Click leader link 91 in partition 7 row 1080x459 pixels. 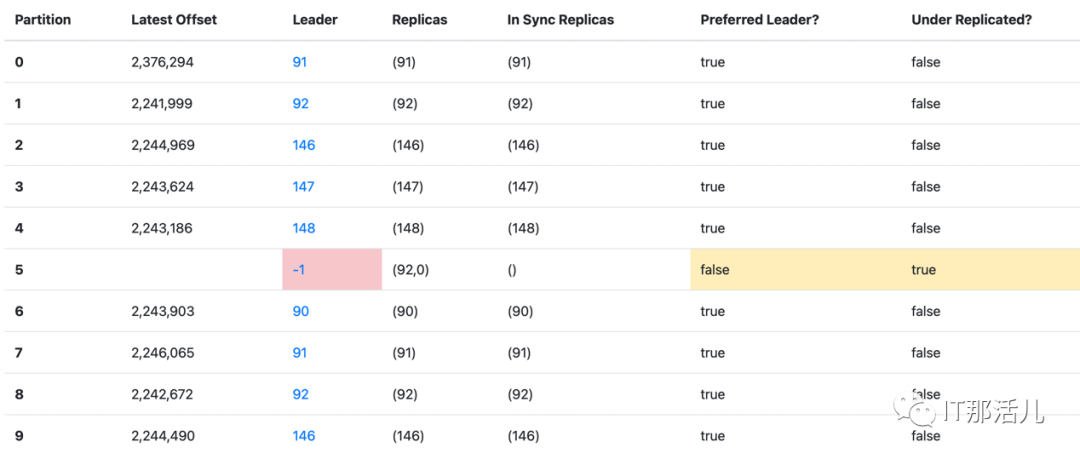coord(300,353)
